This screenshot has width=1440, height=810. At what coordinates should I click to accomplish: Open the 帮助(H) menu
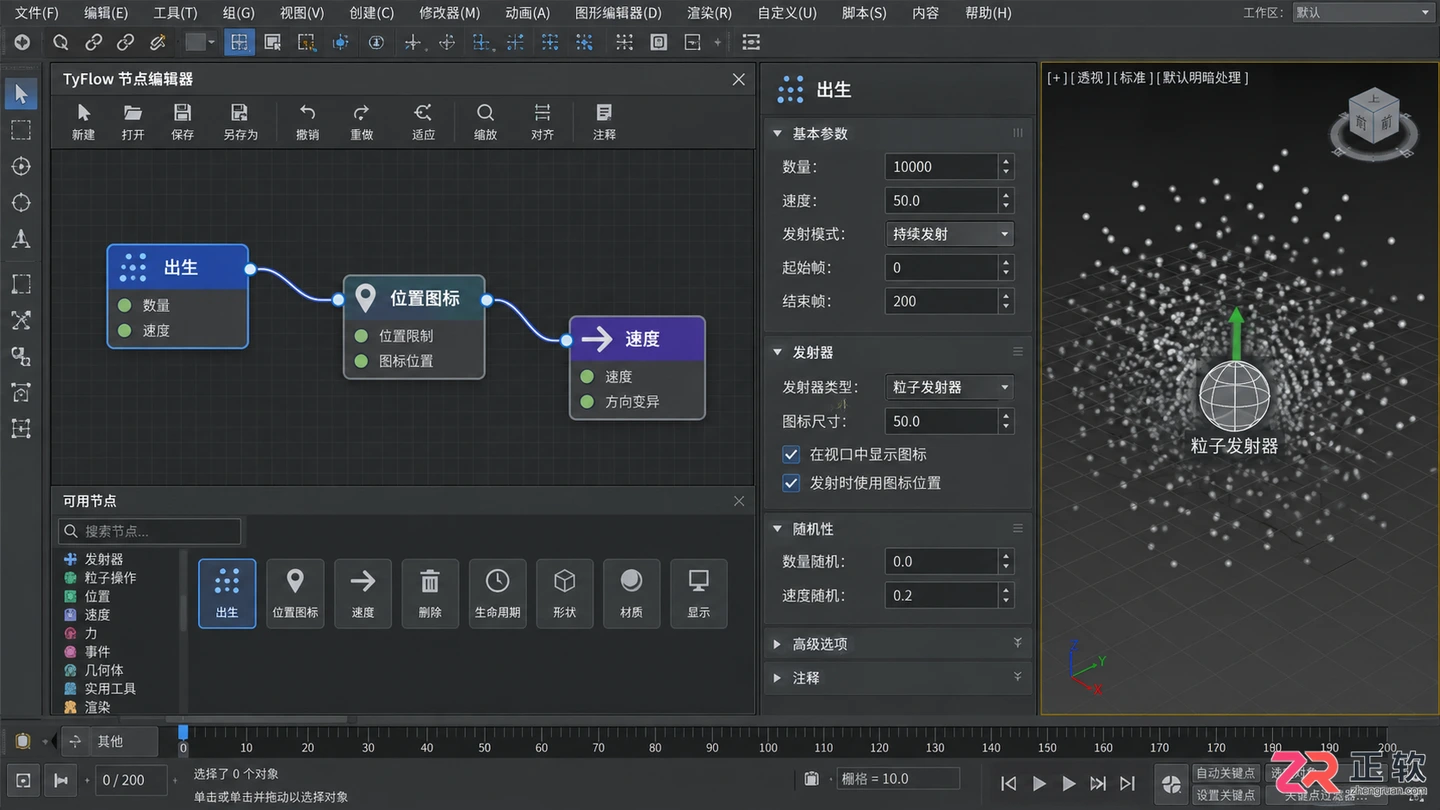click(988, 13)
